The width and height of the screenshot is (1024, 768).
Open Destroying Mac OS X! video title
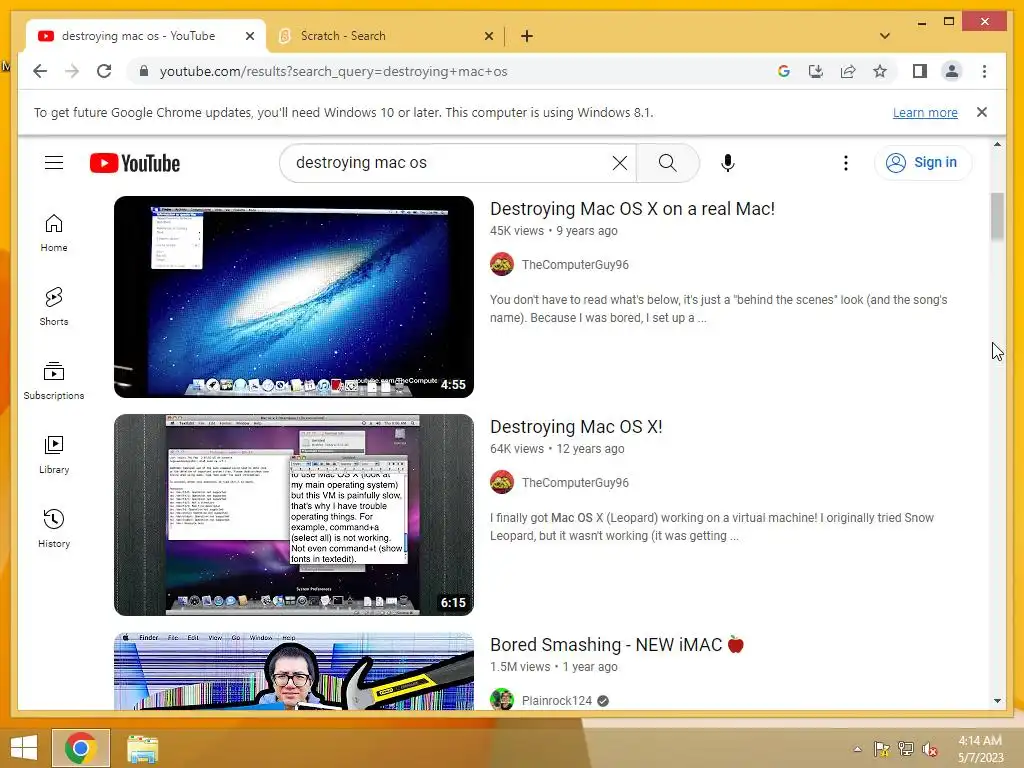[576, 427]
